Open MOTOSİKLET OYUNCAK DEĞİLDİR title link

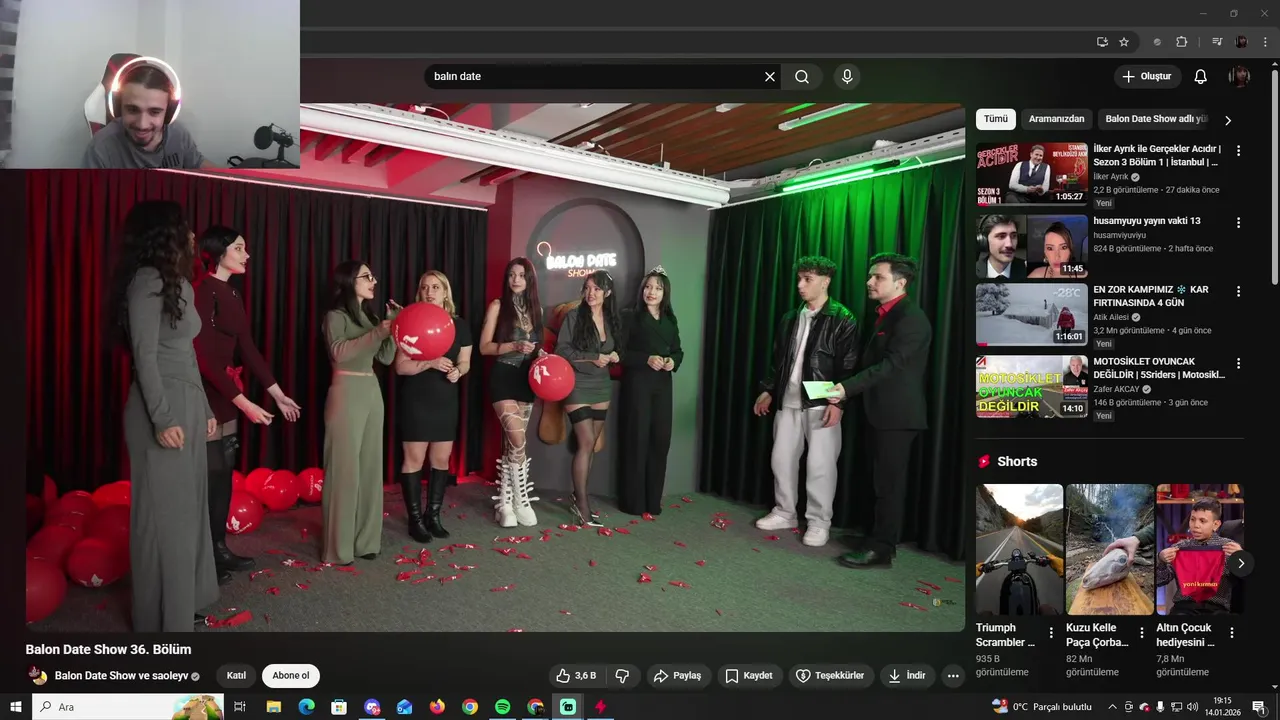1159,368
